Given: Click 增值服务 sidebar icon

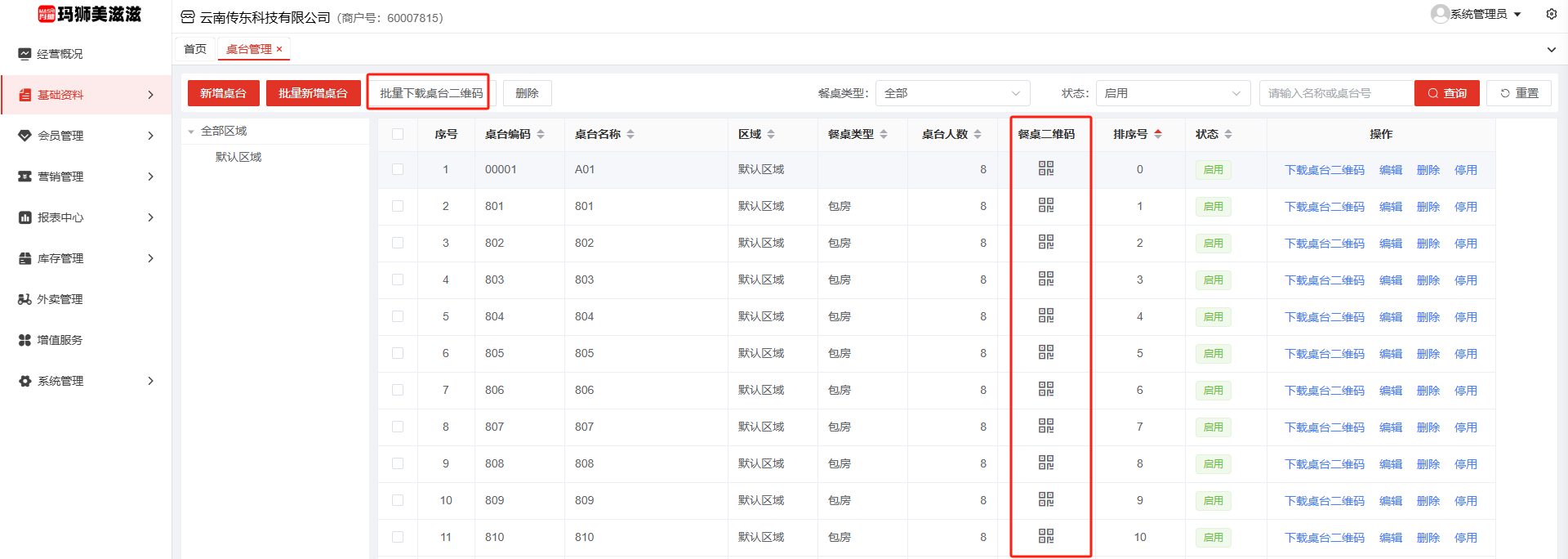Looking at the screenshot, I should 24,340.
